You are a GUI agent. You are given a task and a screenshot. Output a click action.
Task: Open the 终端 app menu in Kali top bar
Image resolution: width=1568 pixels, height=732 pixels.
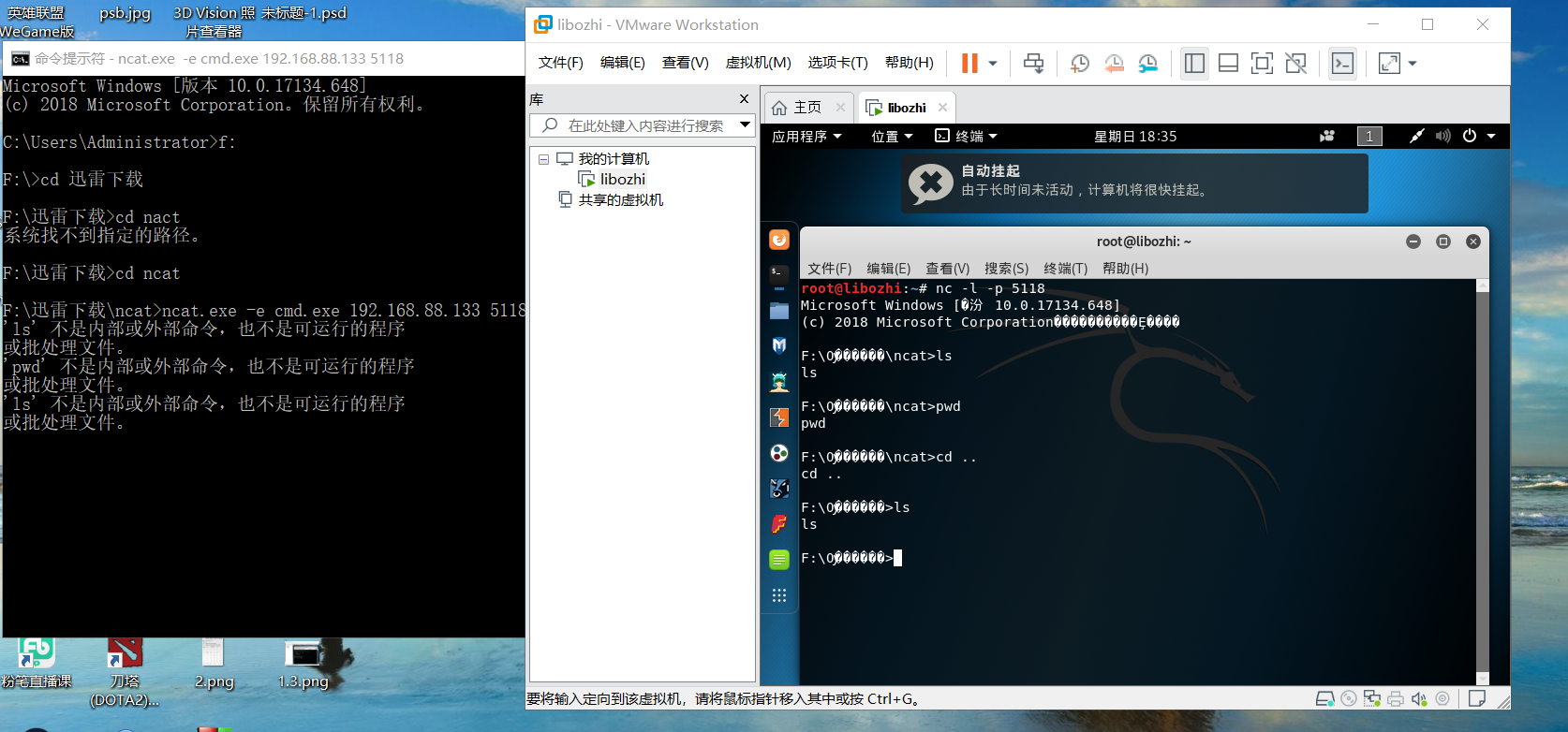[966, 137]
